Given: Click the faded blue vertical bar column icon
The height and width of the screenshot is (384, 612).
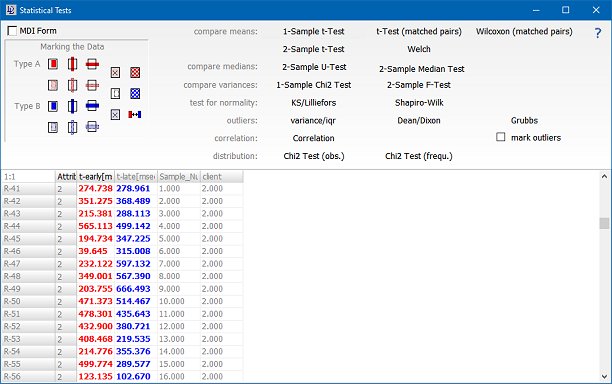Looking at the screenshot, I should (72, 127).
